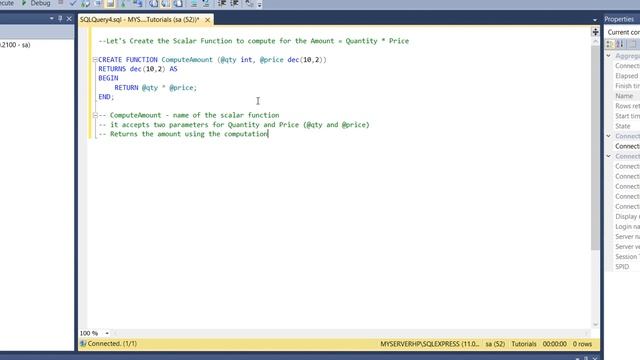
Task: Open the active documents list dropdown
Action: (x=595, y=20)
